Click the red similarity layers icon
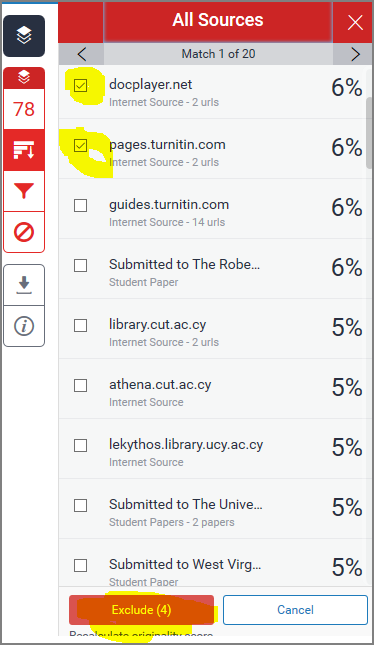 click(x=24, y=78)
